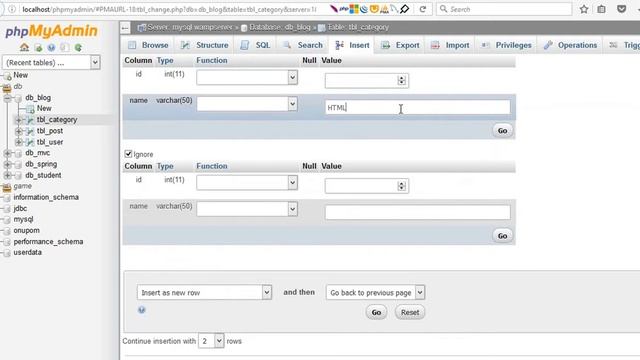Click tbl_category table icon in tree
Screen dimensions: 640x360
coord(30,120)
